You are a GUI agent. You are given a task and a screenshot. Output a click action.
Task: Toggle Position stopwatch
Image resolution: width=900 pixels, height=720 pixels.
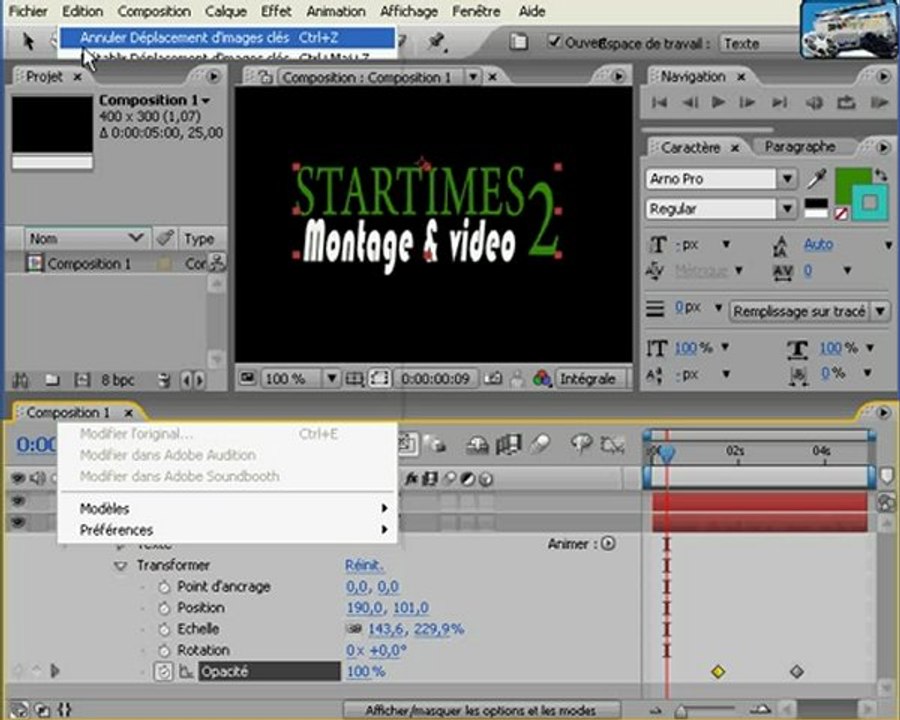coord(164,608)
